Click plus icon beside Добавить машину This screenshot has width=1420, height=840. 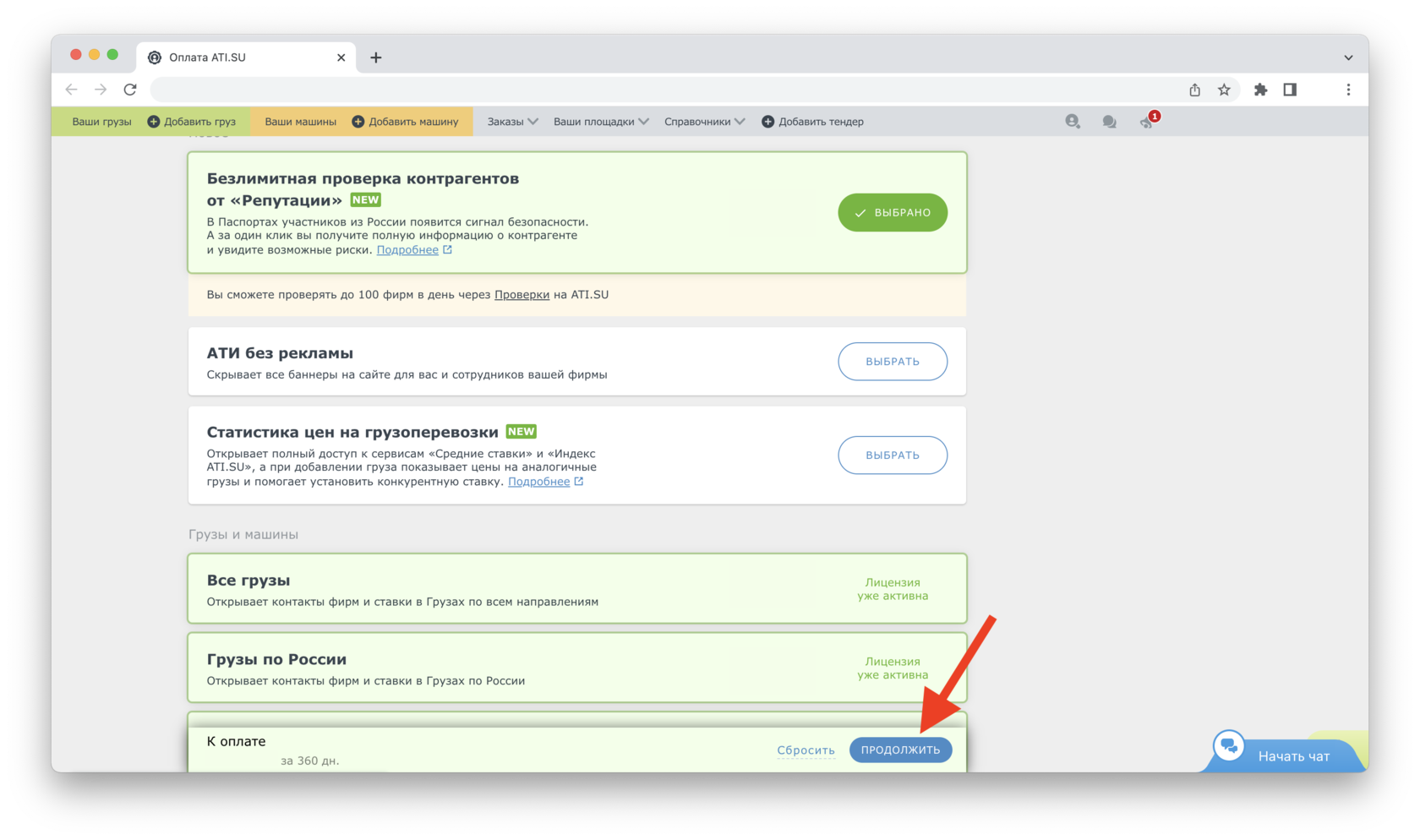click(358, 122)
